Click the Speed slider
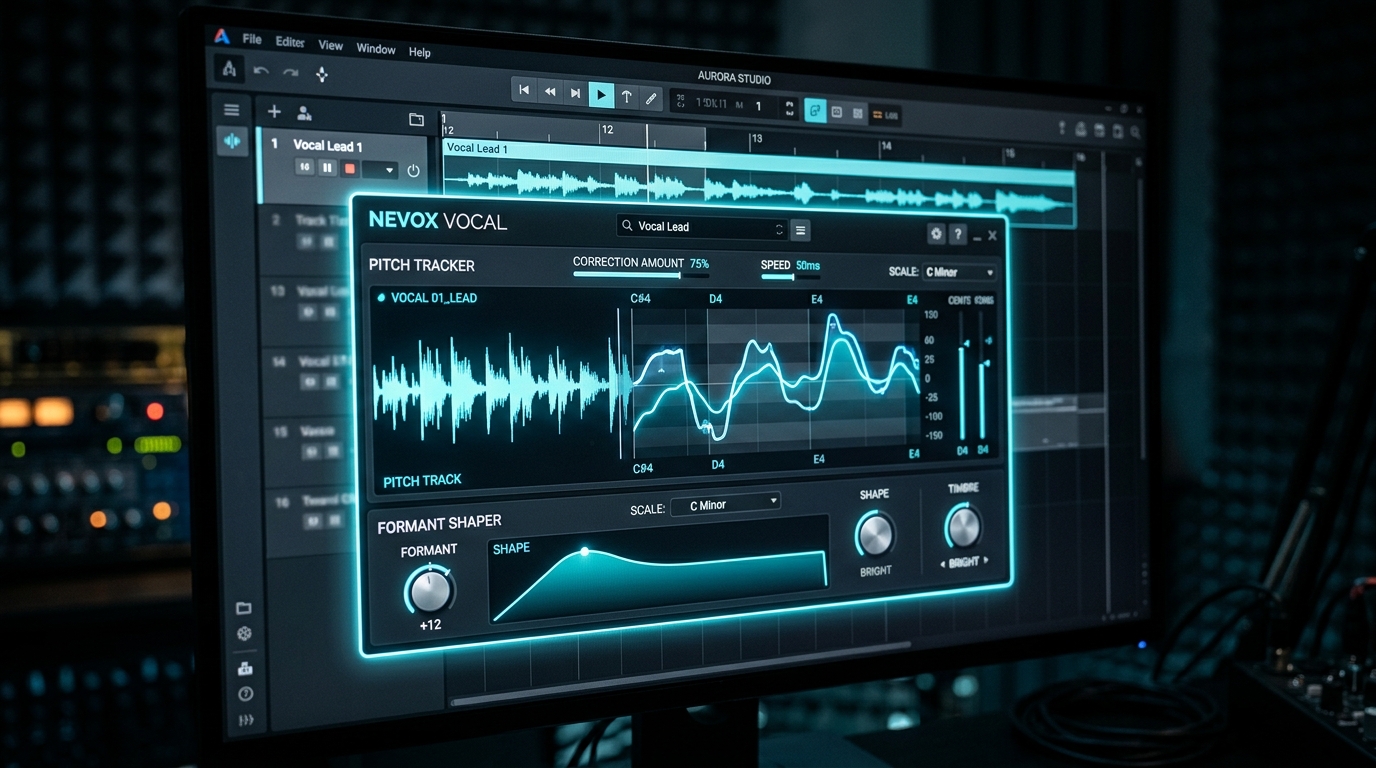The height and width of the screenshot is (768, 1376). click(x=791, y=276)
